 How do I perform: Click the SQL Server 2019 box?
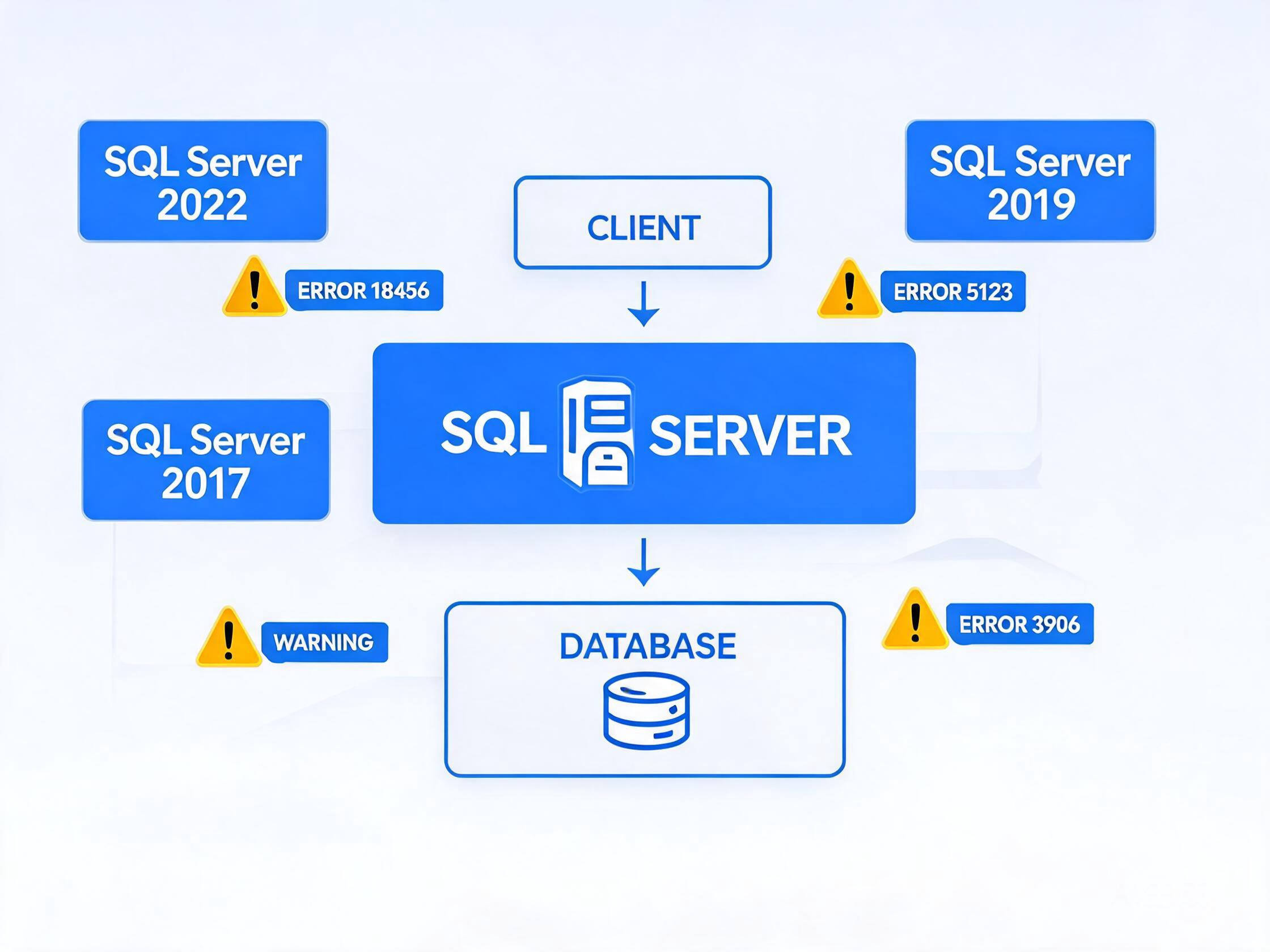pos(1030,181)
